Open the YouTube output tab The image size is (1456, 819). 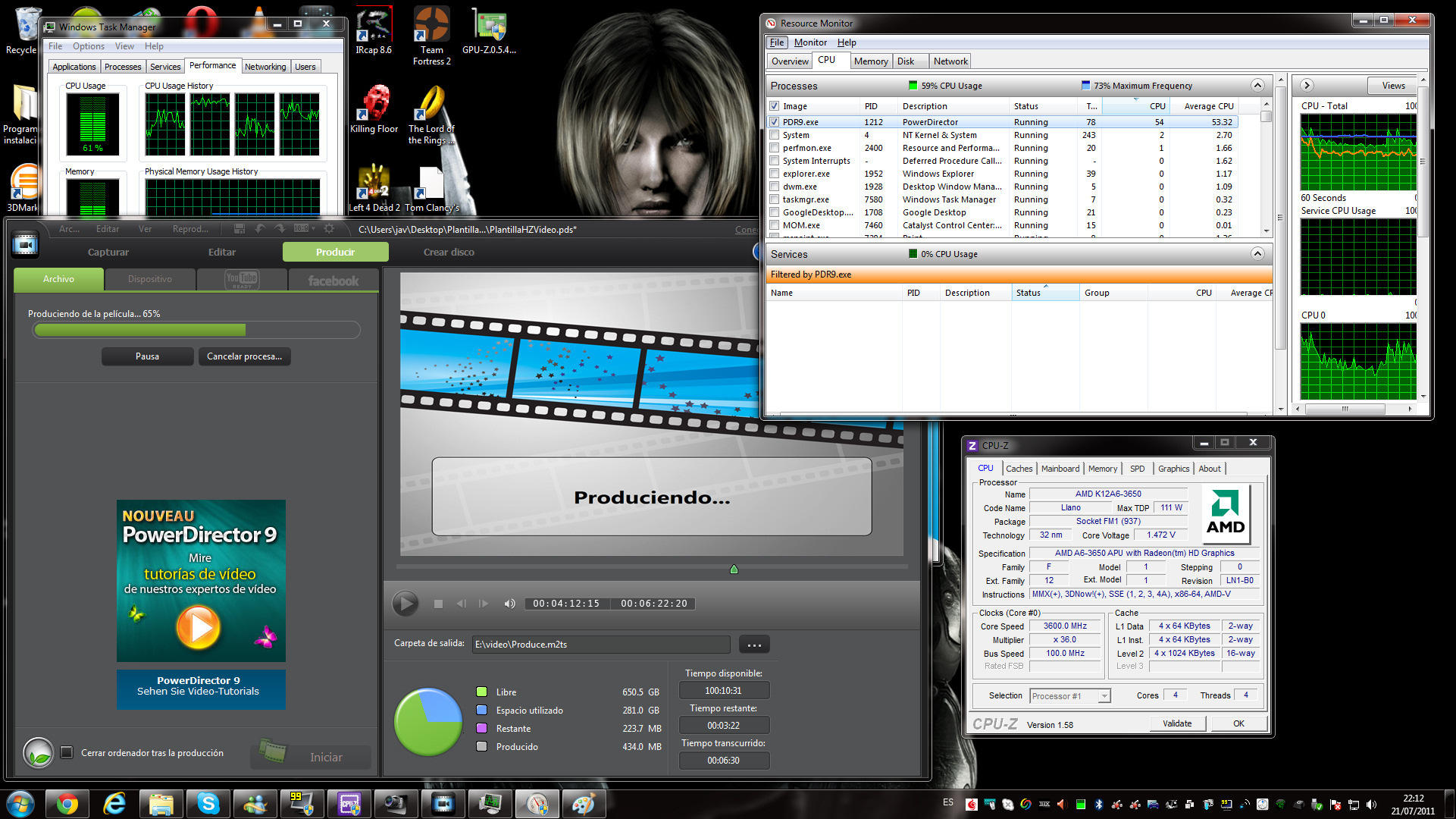(242, 280)
